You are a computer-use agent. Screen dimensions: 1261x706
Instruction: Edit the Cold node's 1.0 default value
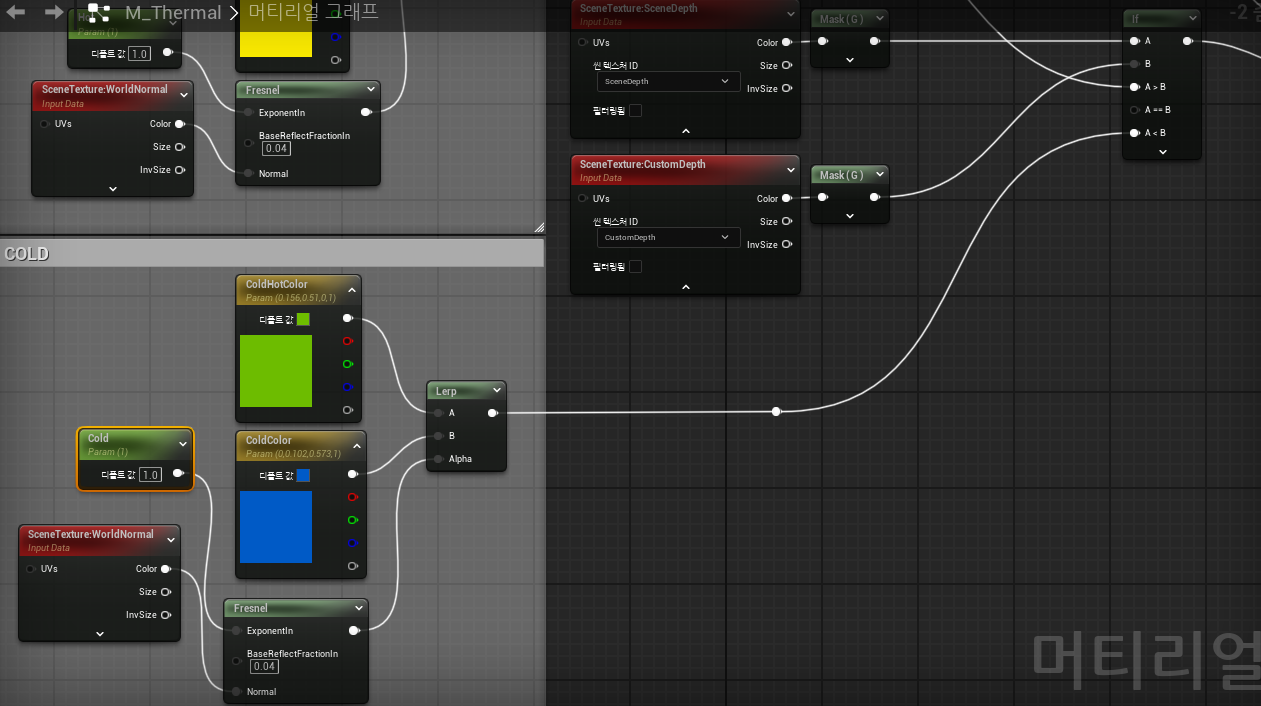point(150,475)
